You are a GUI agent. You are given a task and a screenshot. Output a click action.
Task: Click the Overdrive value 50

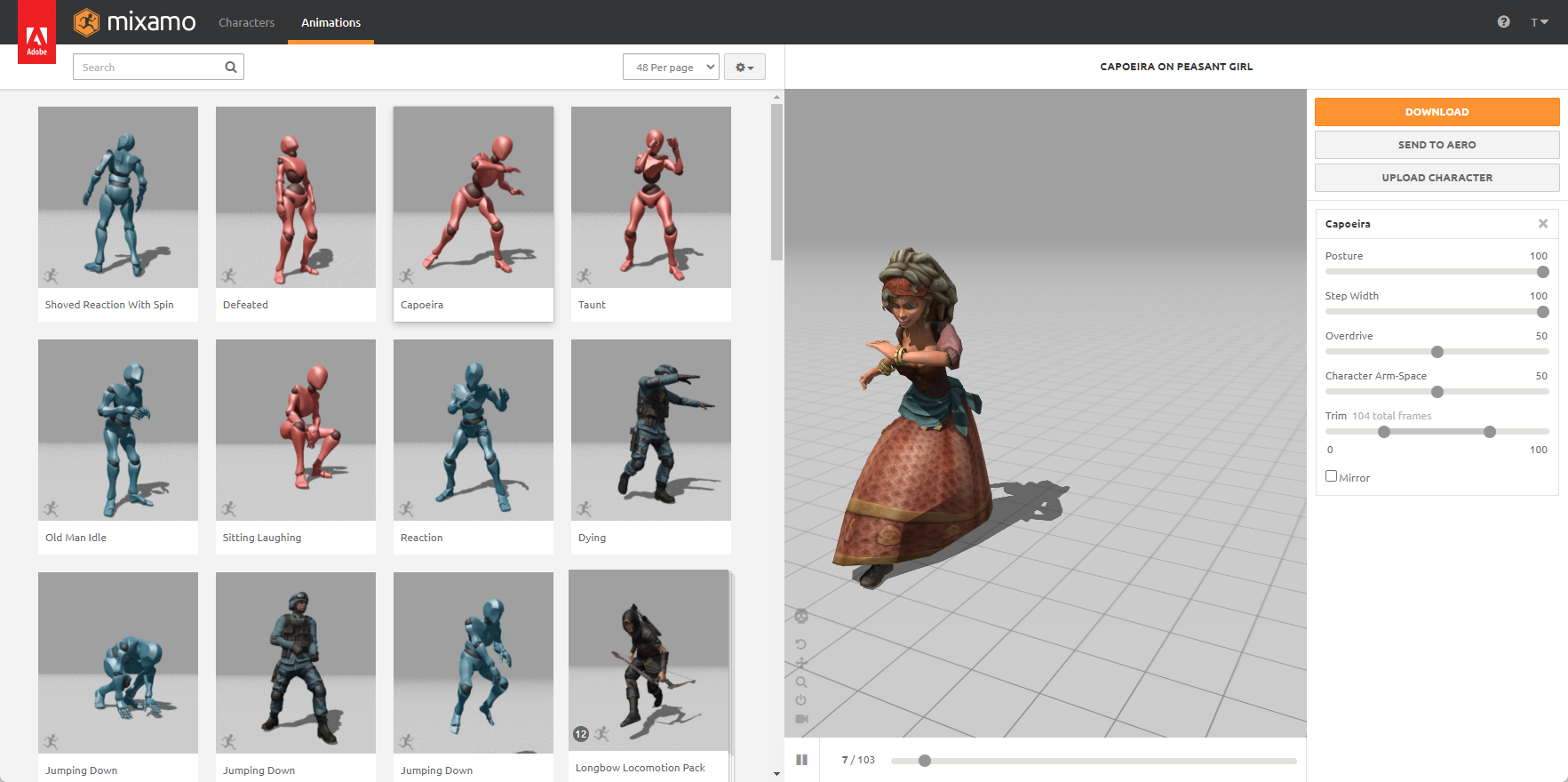click(x=1541, y=336)
